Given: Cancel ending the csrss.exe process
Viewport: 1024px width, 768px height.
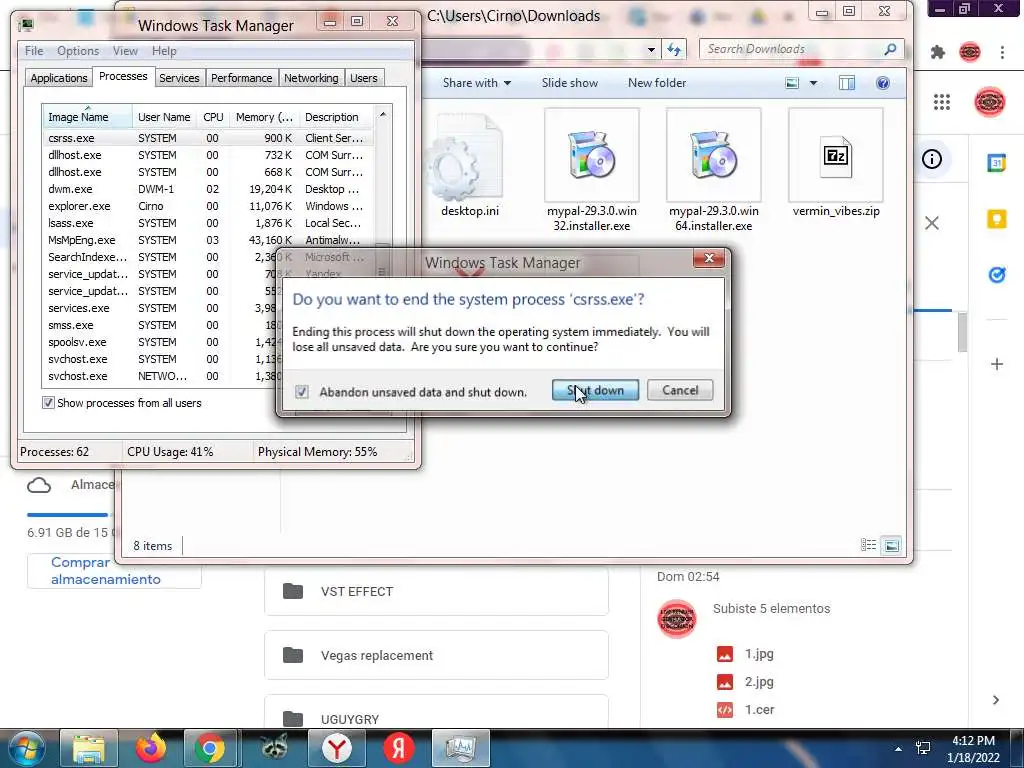Looking at the screenshot, I should point(680,391).
